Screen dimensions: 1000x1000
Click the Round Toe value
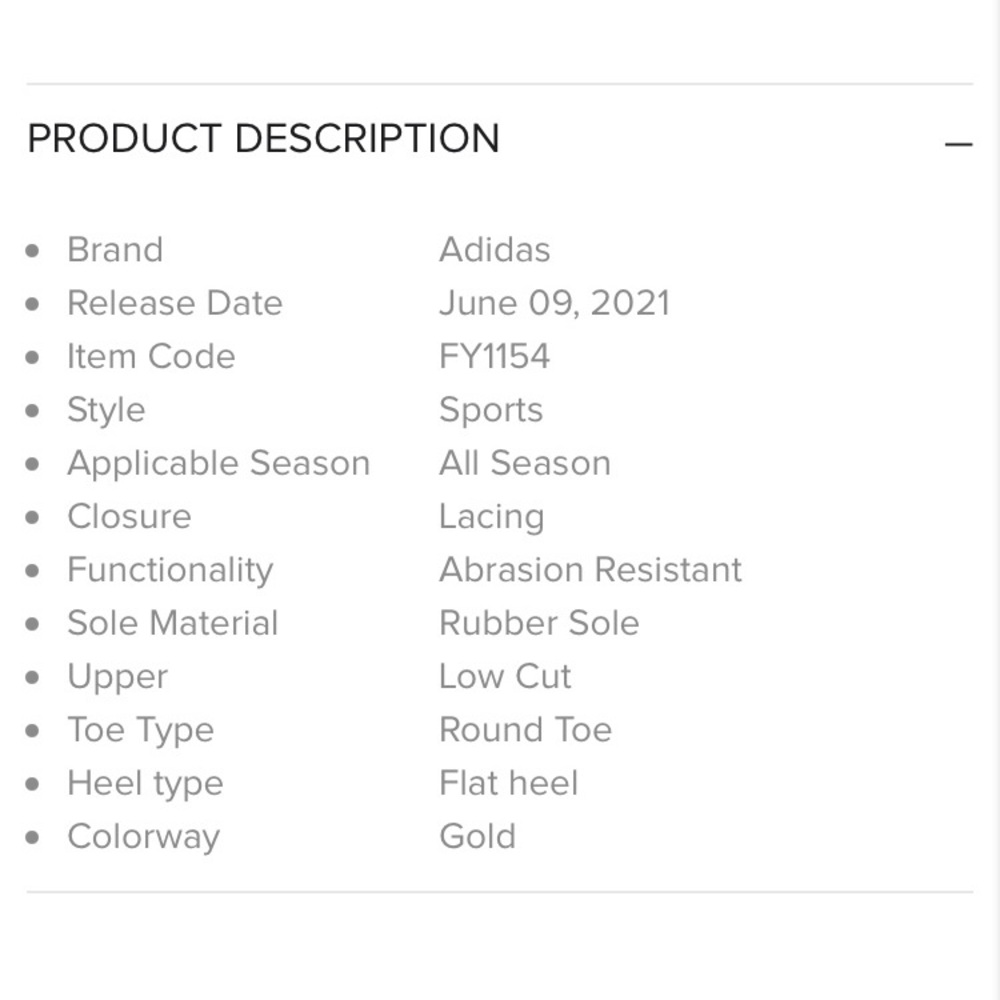(x=525, y=730)
